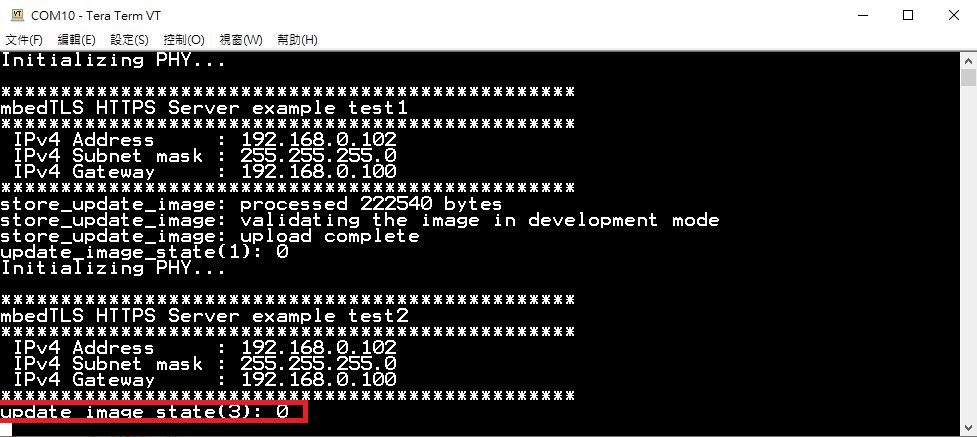This screenshot has width=977, height=437.
Task: Open the 編輯(E) menu
Action: [x=76, y=40]
